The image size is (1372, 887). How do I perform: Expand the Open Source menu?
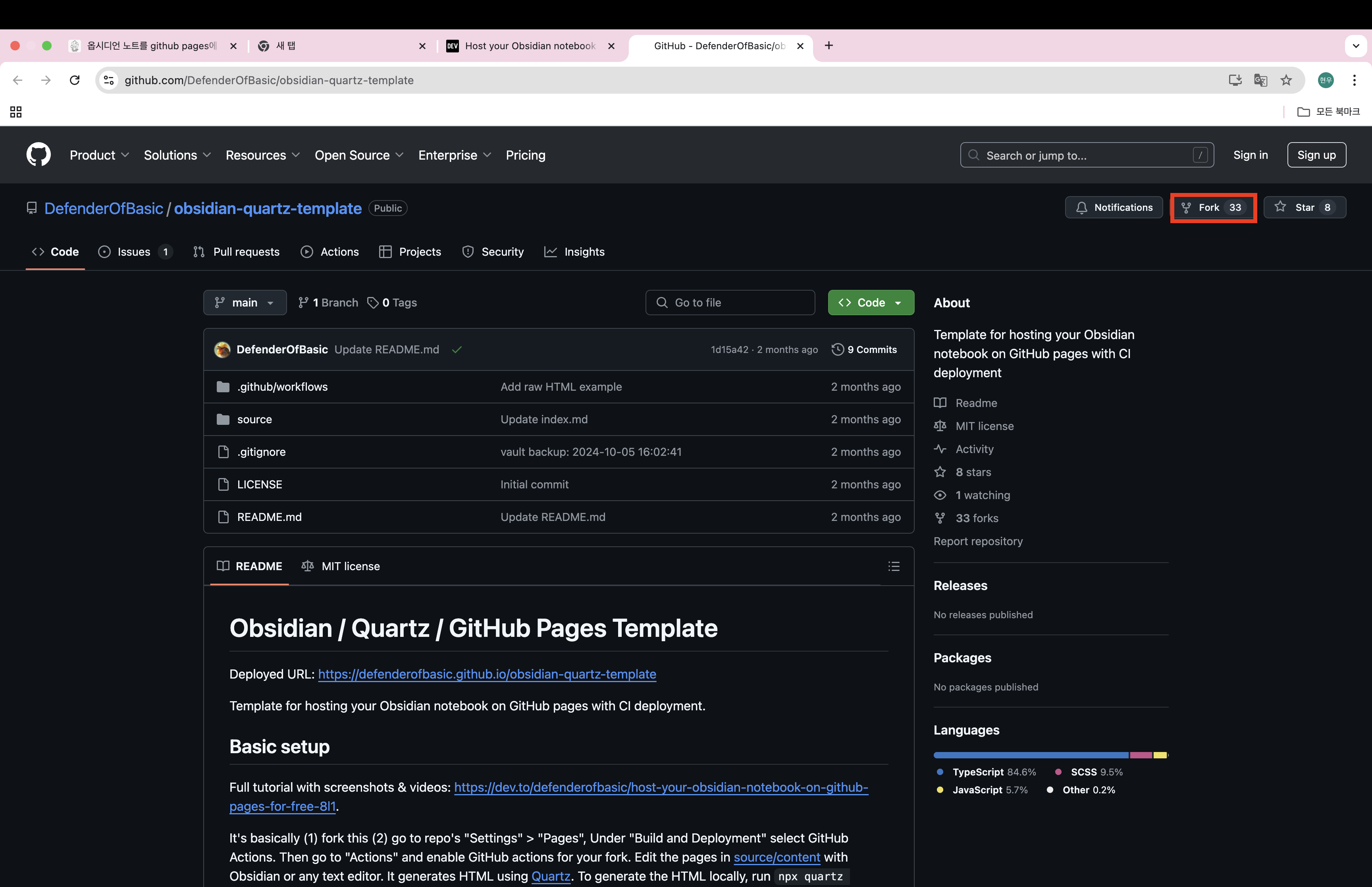(x=359, y=155)
